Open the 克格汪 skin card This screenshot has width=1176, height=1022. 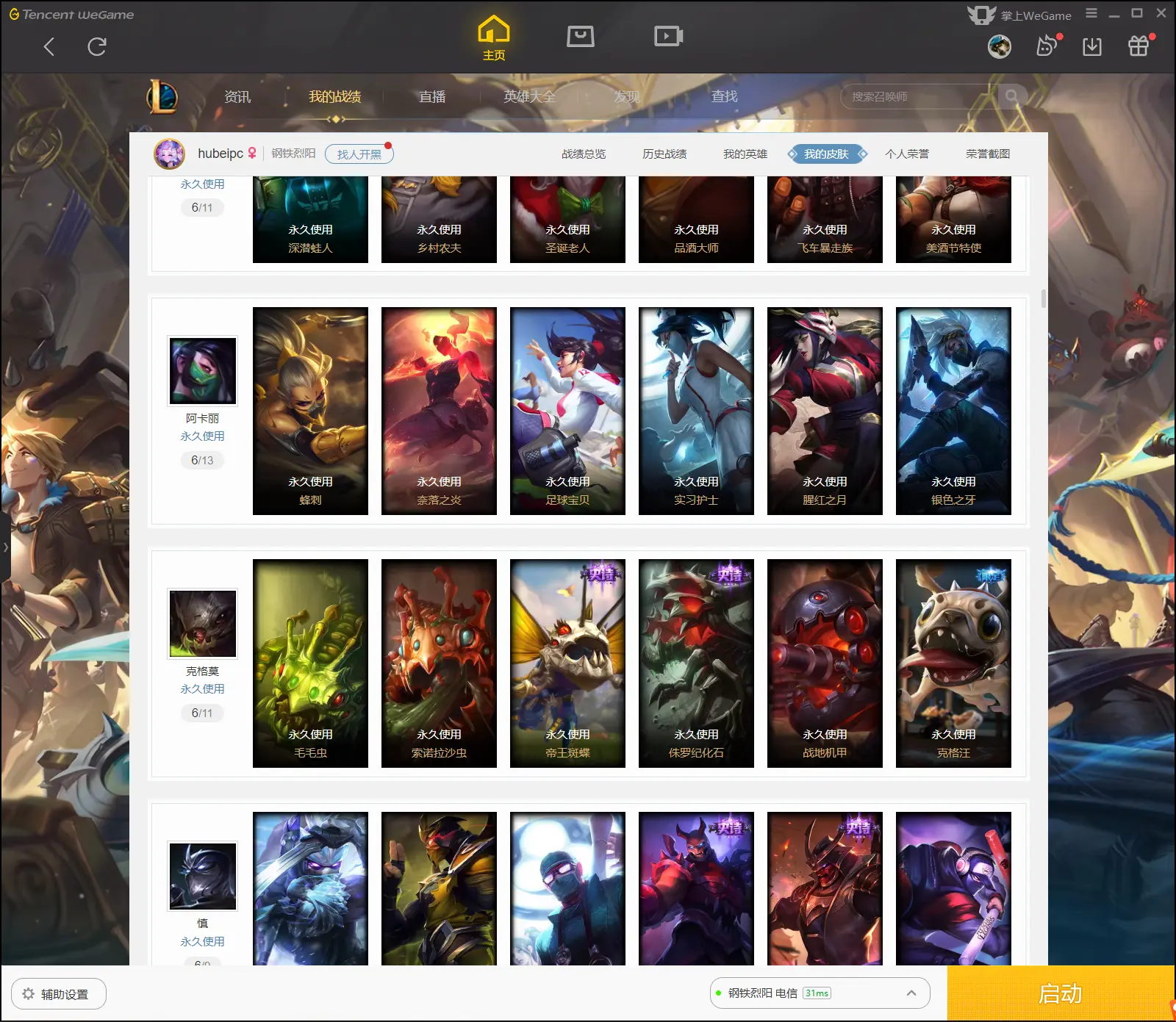click(x=953, y=663)
